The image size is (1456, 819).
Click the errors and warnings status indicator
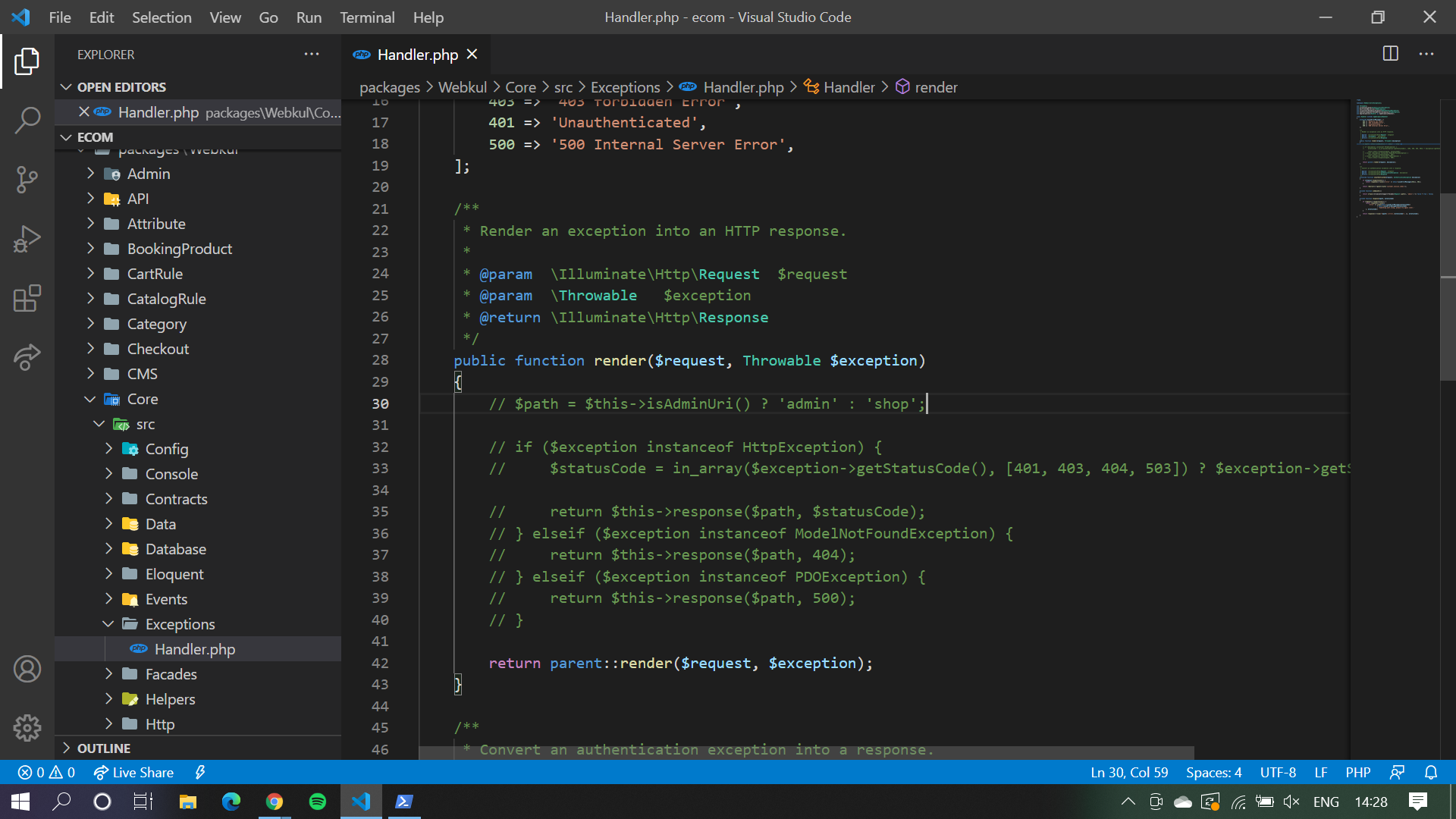tap(46, 772)
